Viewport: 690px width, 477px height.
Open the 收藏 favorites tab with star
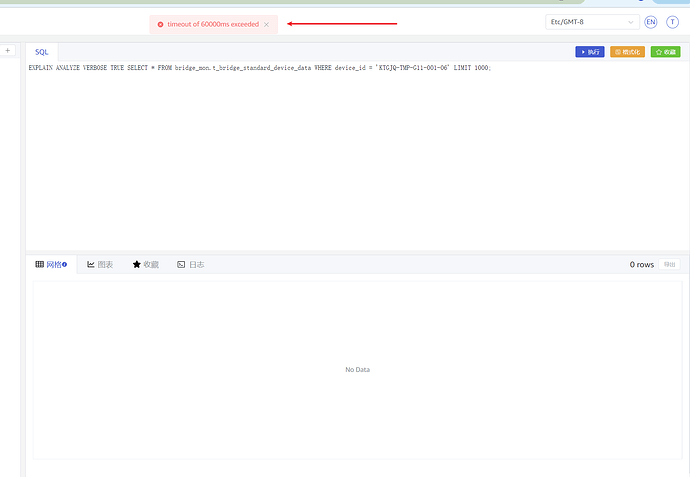145,264
